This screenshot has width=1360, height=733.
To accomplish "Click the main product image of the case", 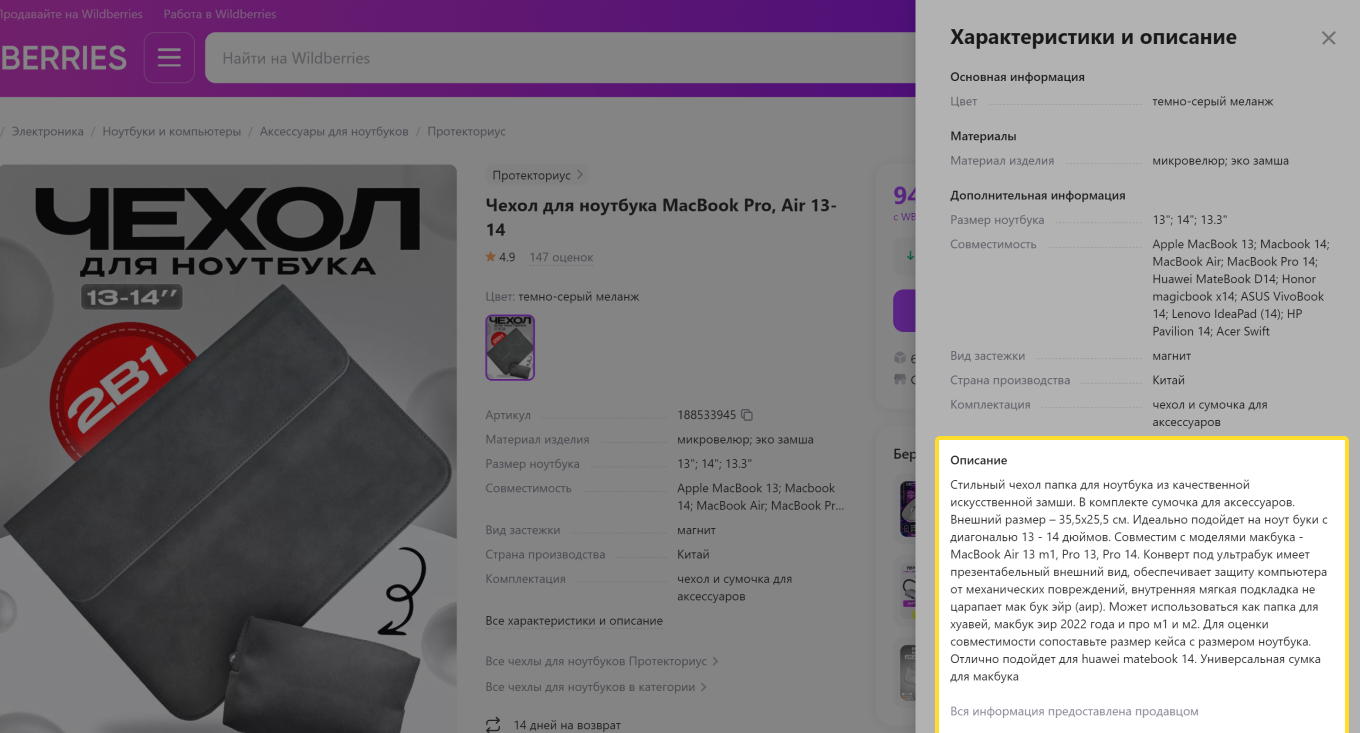I will [228, 449].
